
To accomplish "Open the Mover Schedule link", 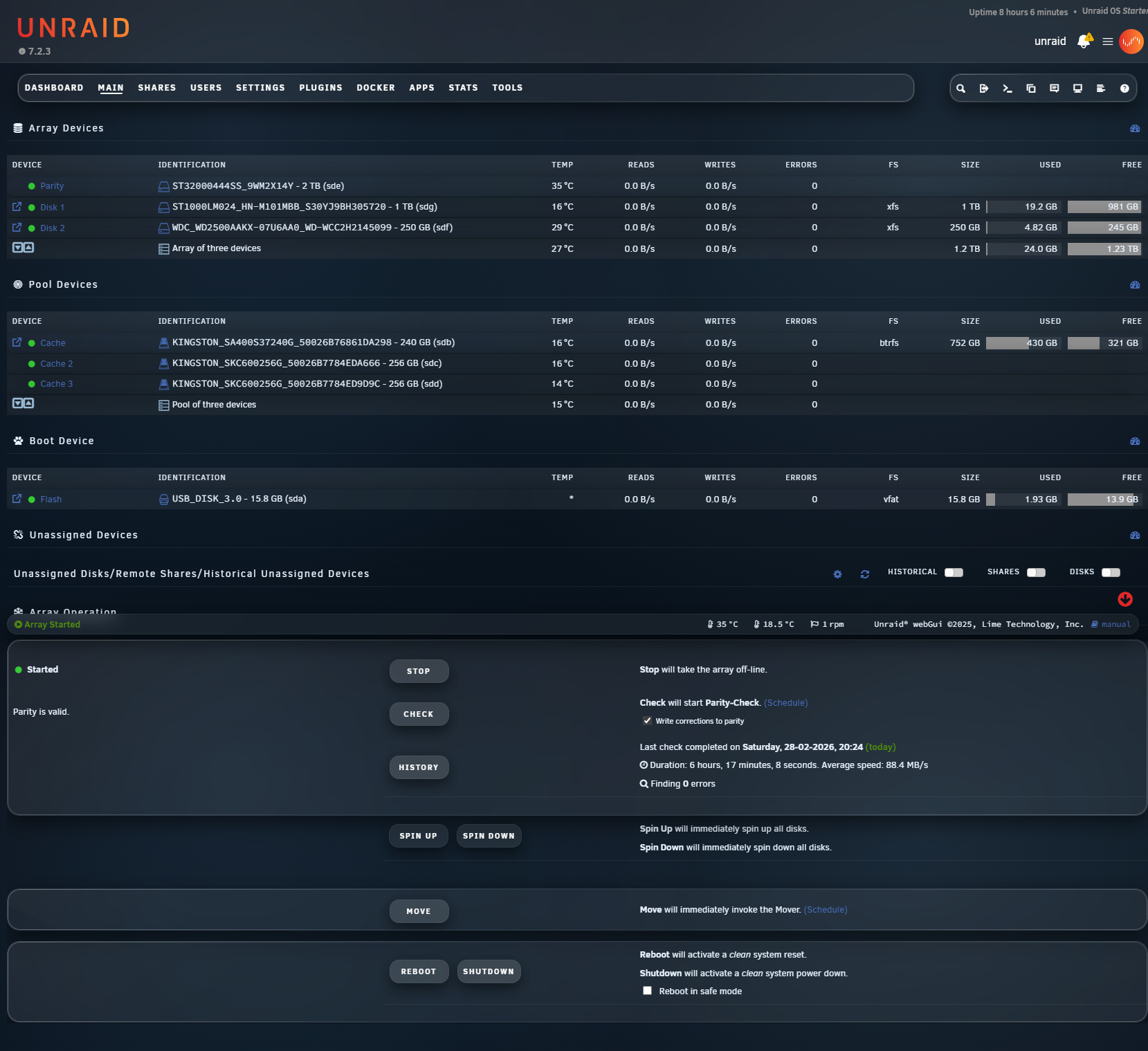I will [826, 910].
